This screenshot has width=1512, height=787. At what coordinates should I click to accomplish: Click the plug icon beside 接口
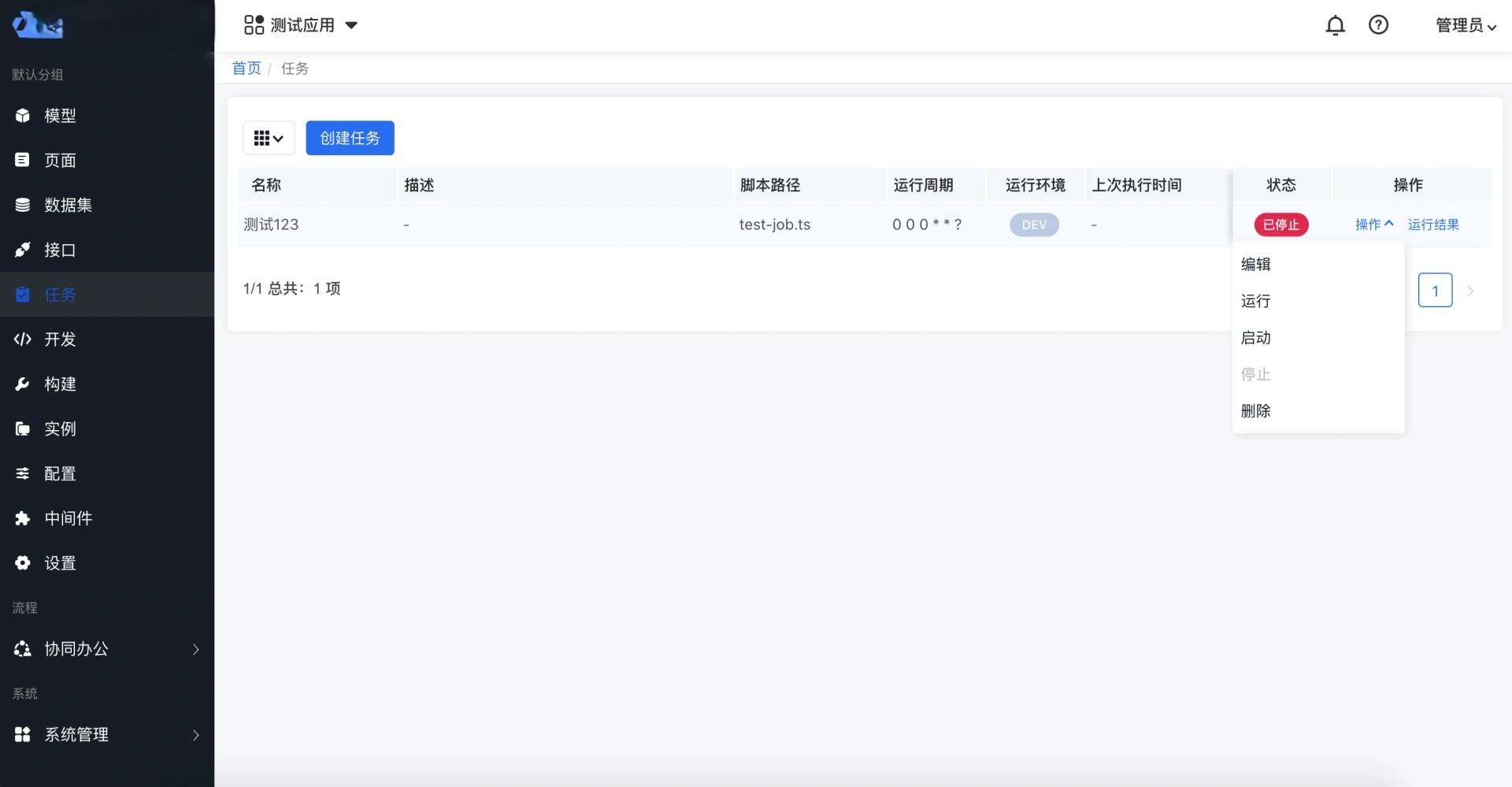coord(23,250)
